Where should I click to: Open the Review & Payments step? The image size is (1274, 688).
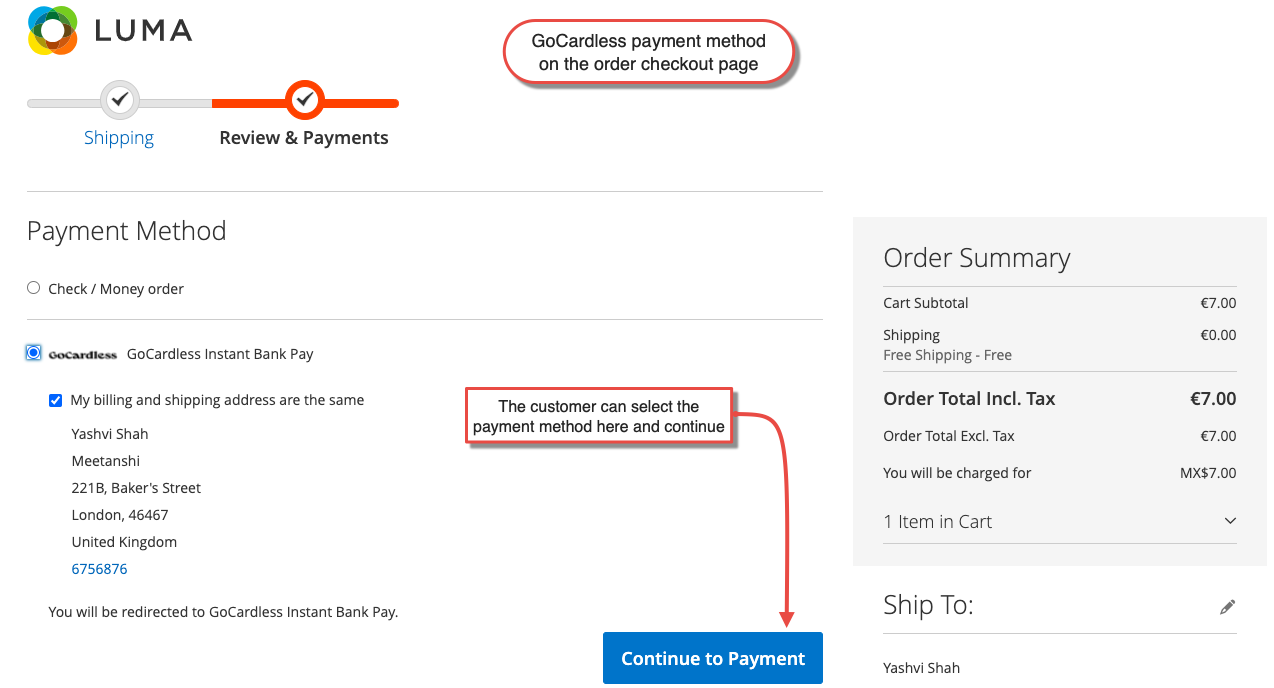coord(304,137)
